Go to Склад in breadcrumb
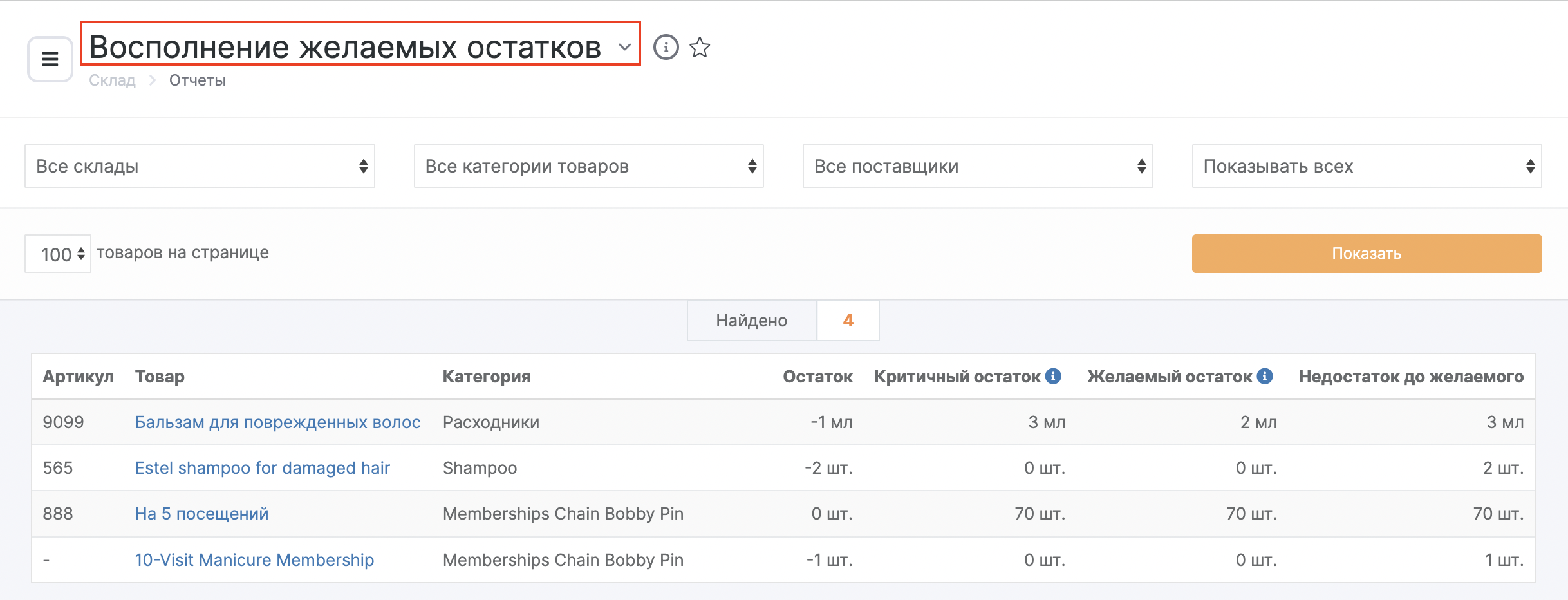Viewport: 1568px width, 600px height. click(112, 80)
